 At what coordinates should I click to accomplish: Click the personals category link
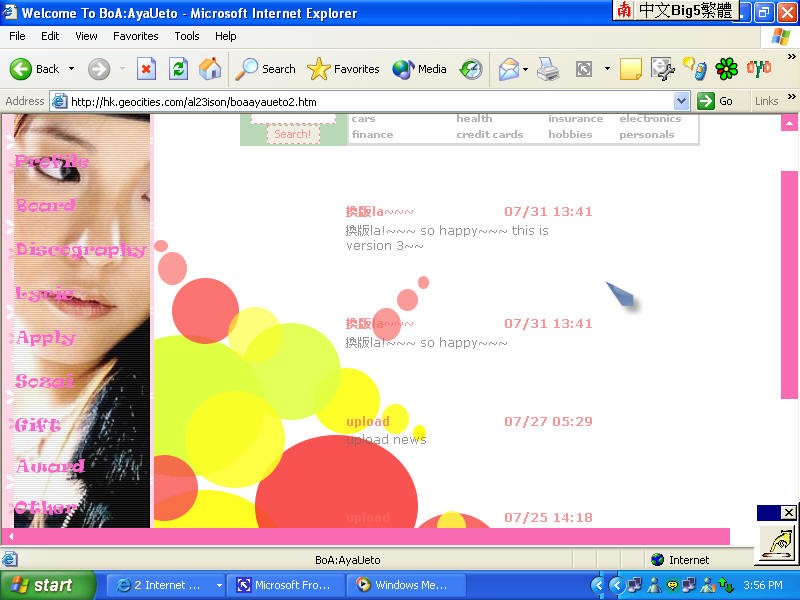(x=646, y=135)
